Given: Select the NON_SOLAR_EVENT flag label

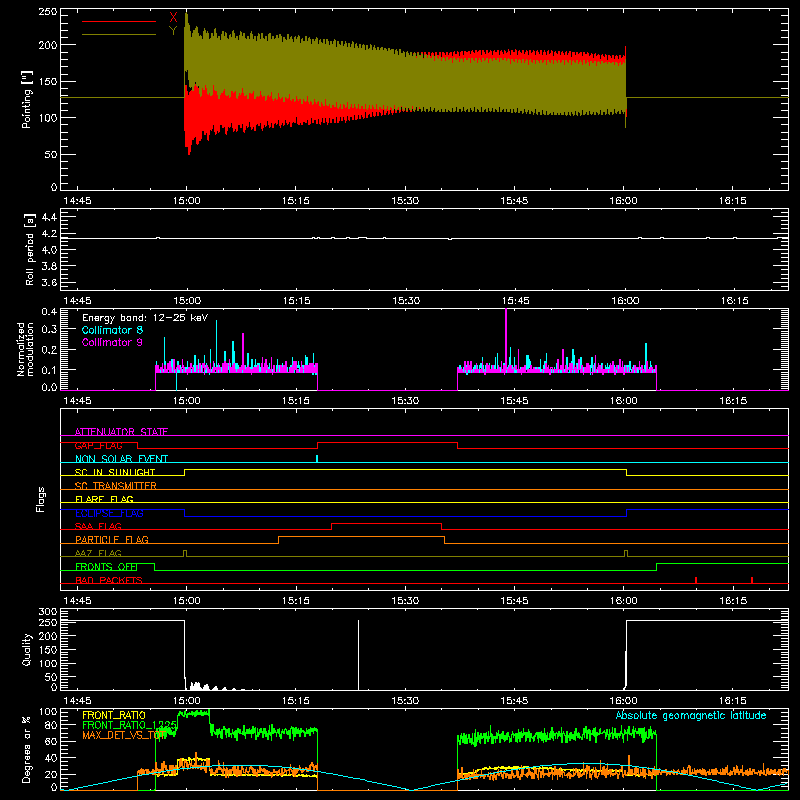Looking at the screenshot, I should pyautogui.click(x=121, y=459).
